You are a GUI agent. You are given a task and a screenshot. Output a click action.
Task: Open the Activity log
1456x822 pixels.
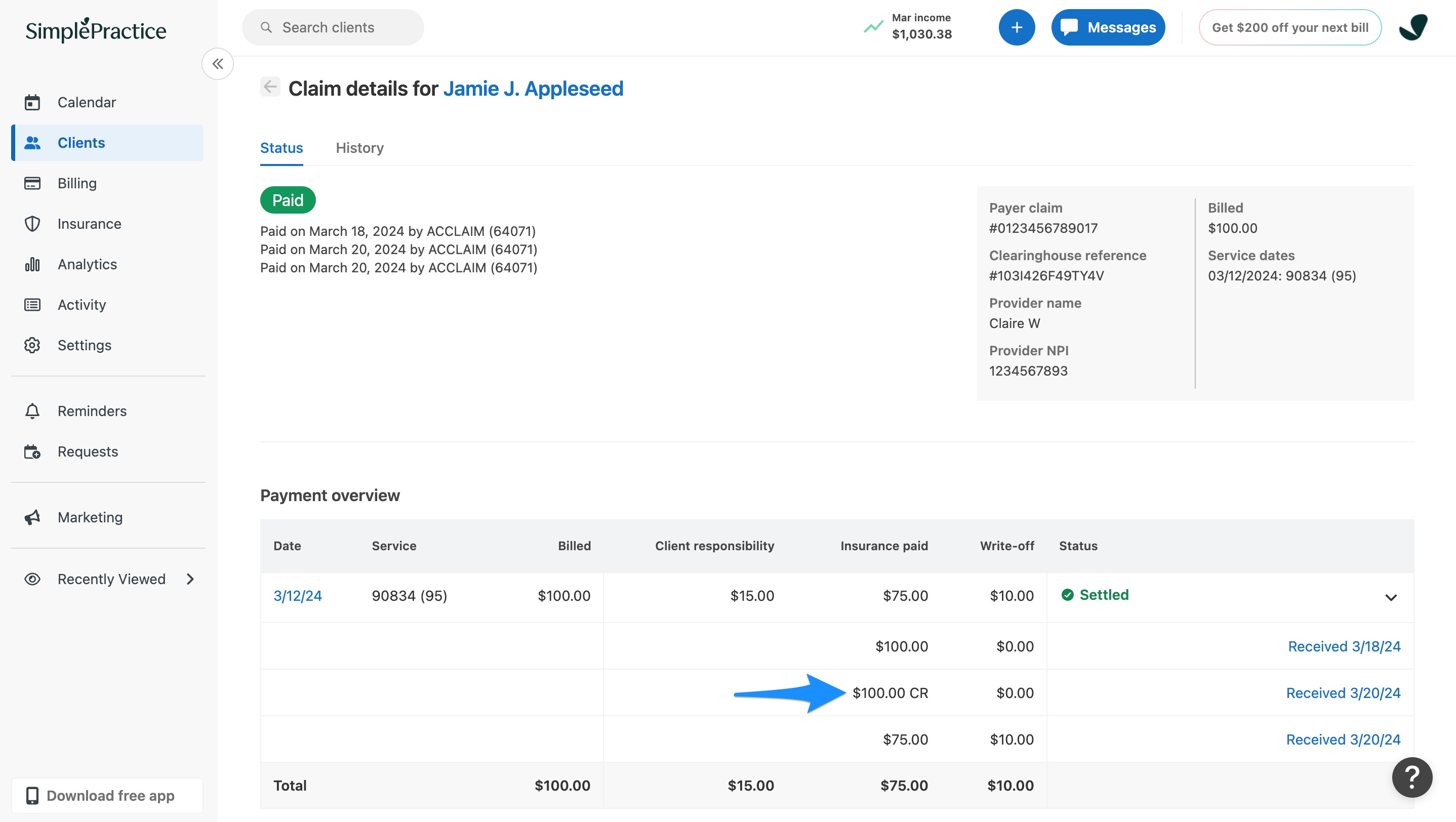[107, 305]
